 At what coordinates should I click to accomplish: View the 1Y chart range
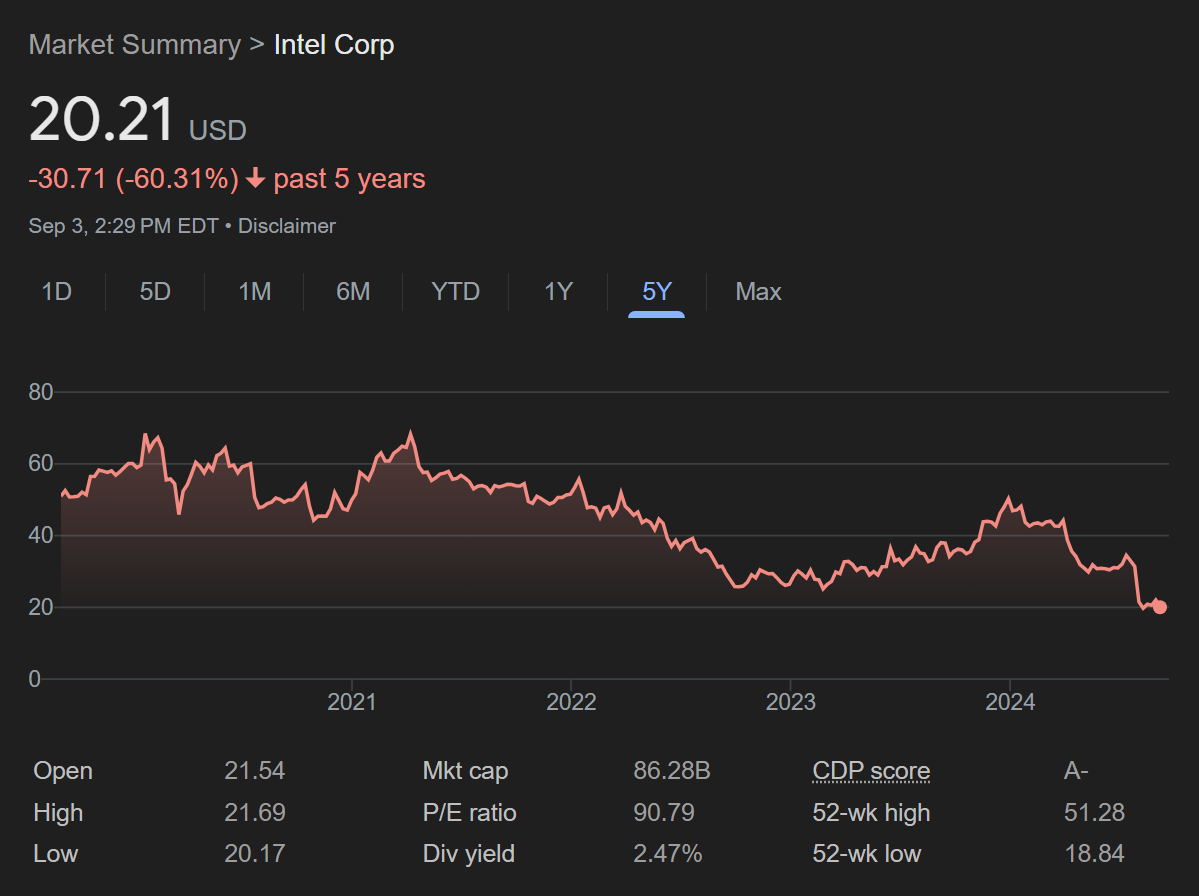pos(558,292)
